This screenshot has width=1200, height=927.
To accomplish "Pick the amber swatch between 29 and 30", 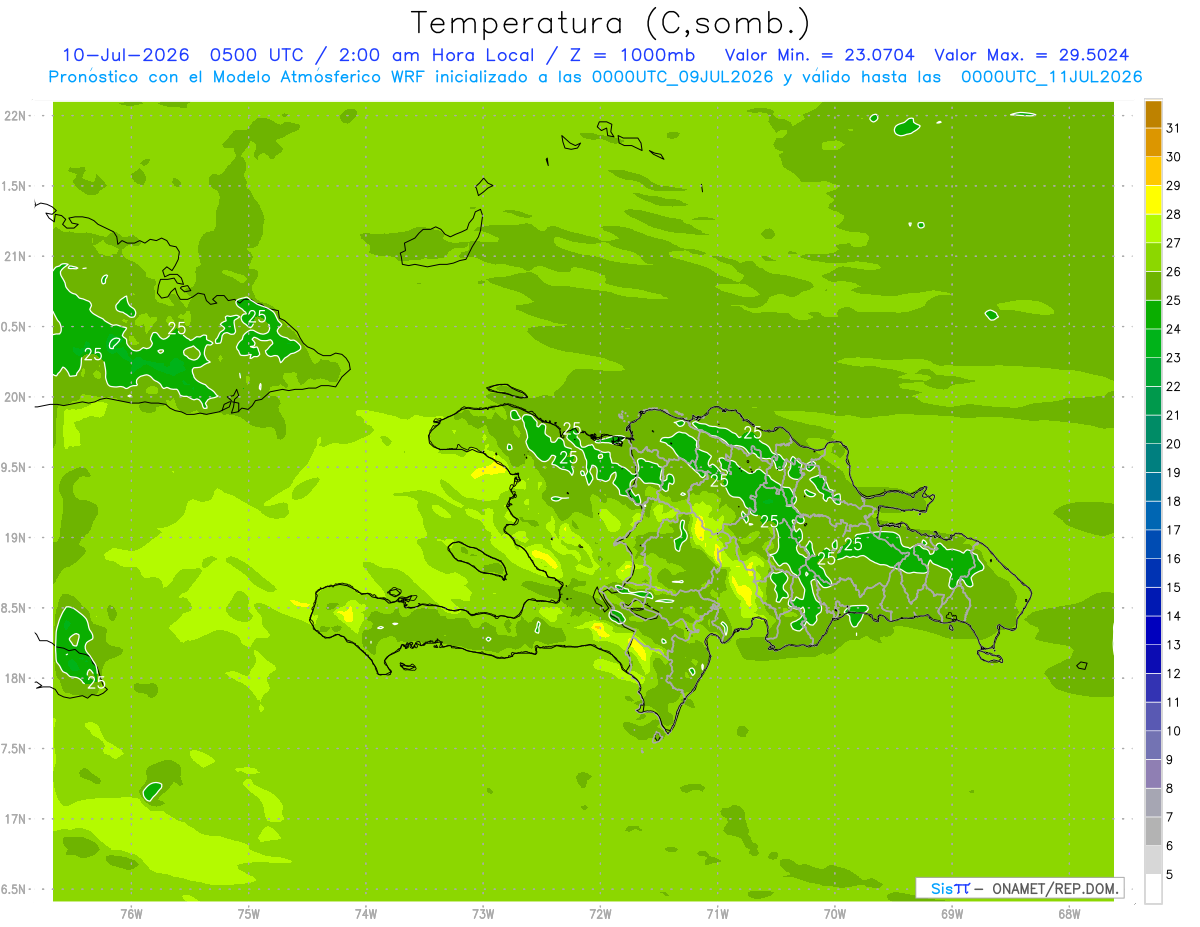I will [x=1153, y=172].
